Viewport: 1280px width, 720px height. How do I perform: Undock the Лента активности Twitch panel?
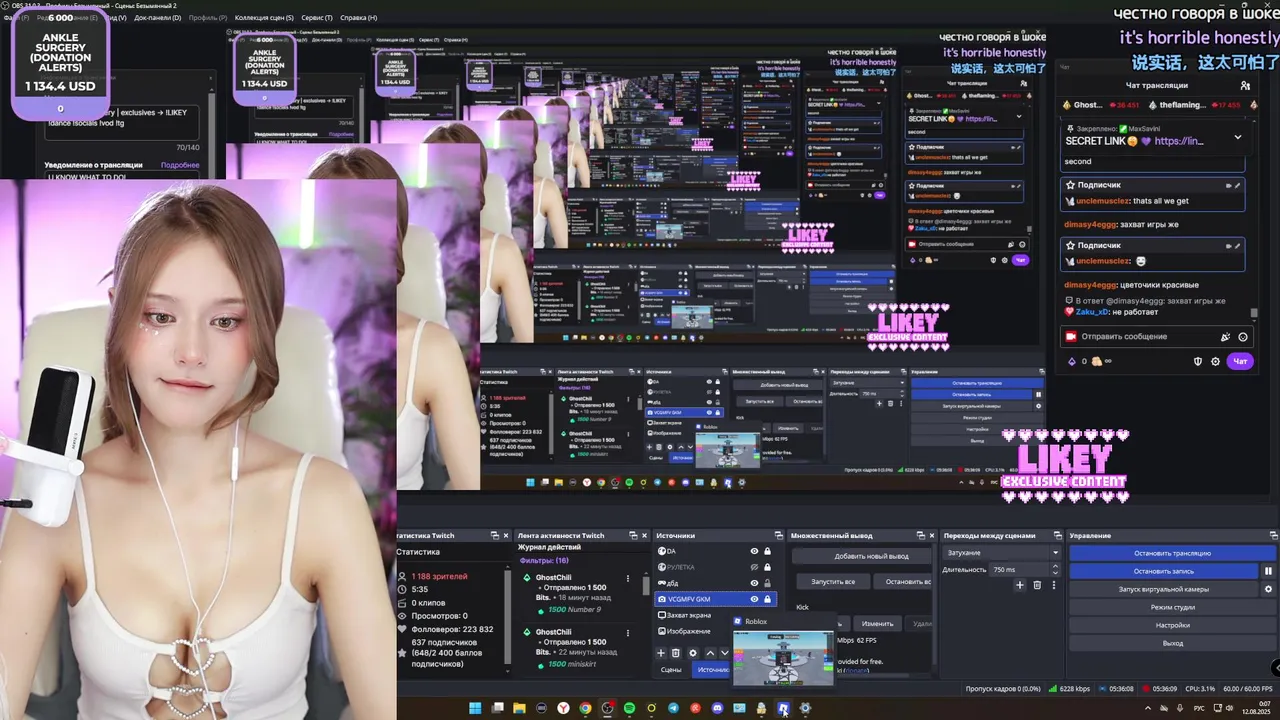click(632, 535)
